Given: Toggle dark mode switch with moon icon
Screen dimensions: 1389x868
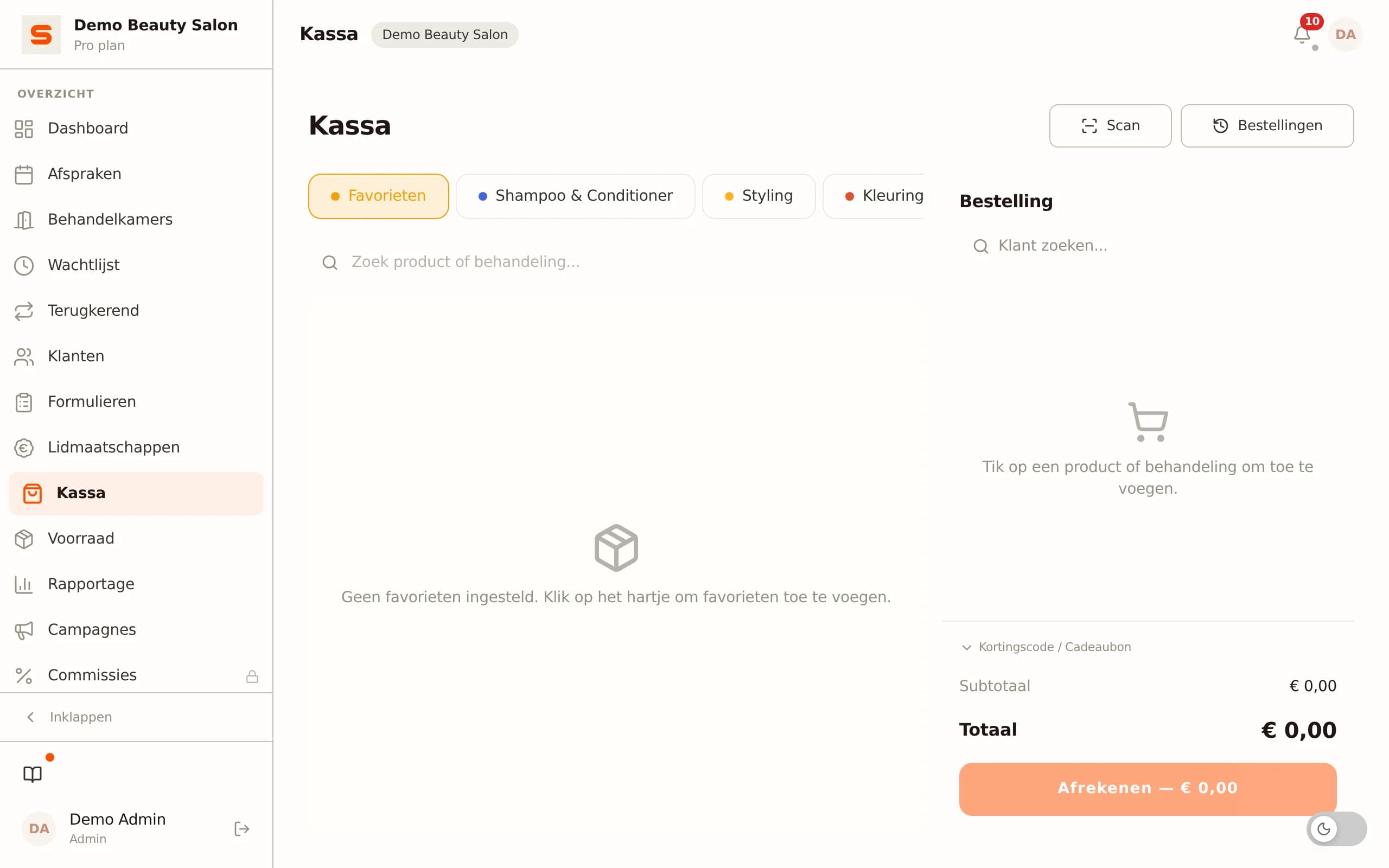Looking at the screenshot, I should pyautogui.click(x=1336, y=828).
